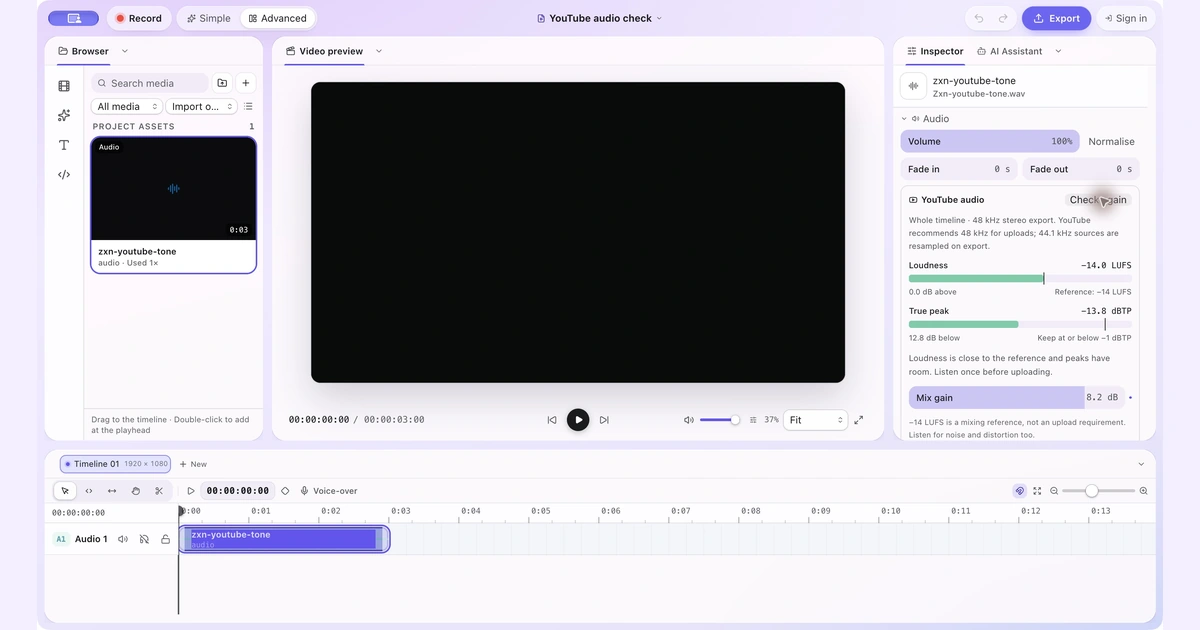This screenshot has height=630, width=1200.
Task: Open preview fullscreen expand icon
Action: point(859,420)
